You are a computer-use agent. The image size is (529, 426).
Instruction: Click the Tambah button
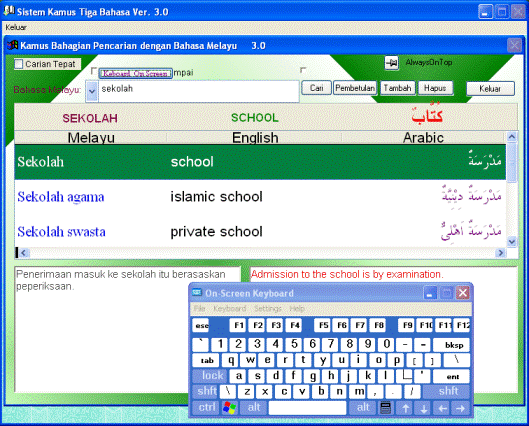[x=397, y=88]
